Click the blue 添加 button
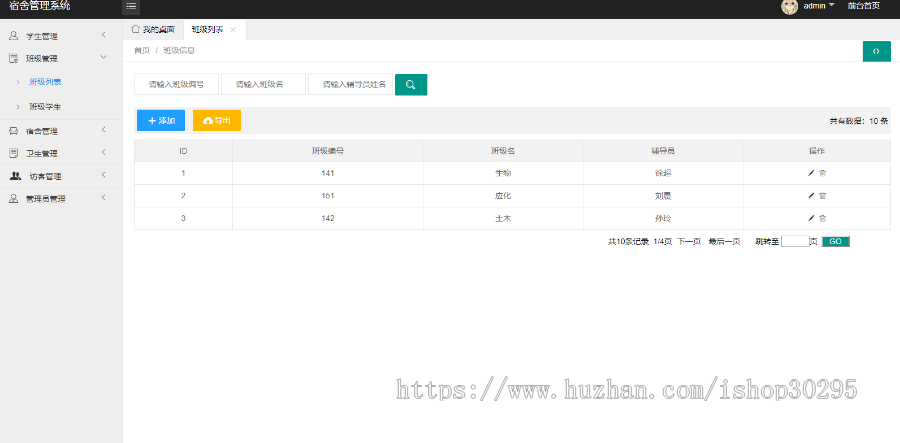The image size is (900, 443). [161, 121]
